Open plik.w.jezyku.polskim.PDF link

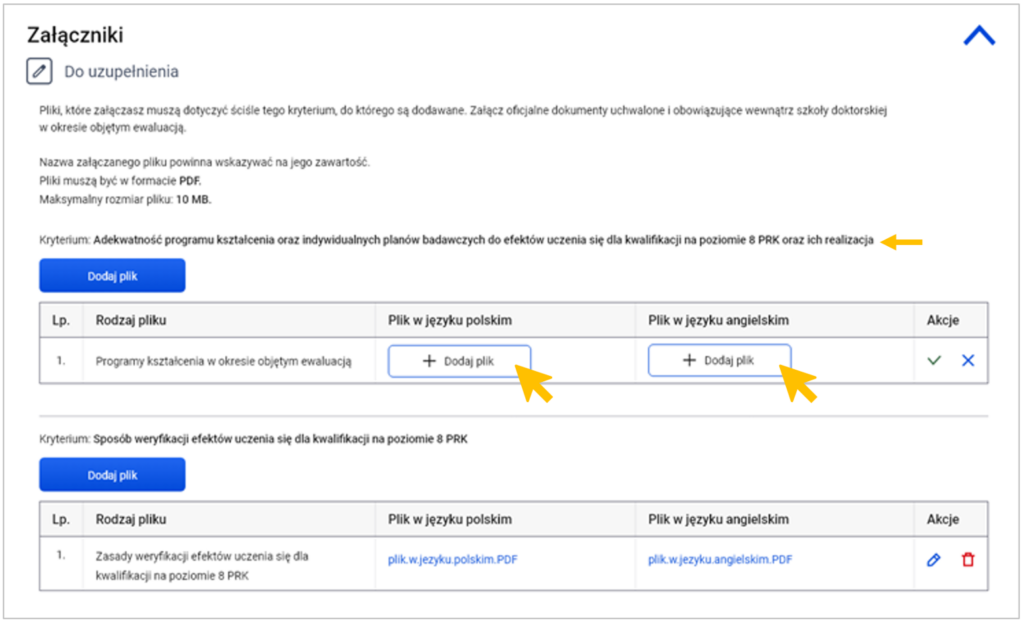[x=453, y=559]
